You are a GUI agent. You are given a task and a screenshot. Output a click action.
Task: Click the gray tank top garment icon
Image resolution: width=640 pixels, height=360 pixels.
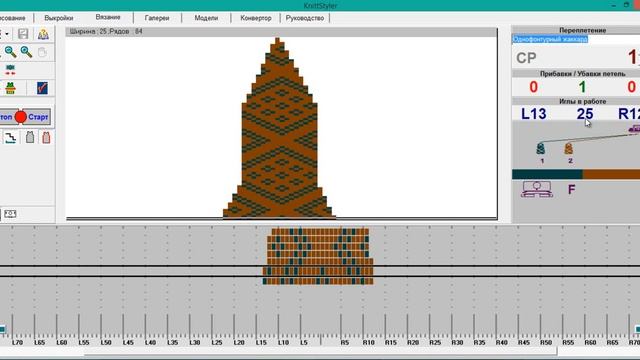click(30, 137)
